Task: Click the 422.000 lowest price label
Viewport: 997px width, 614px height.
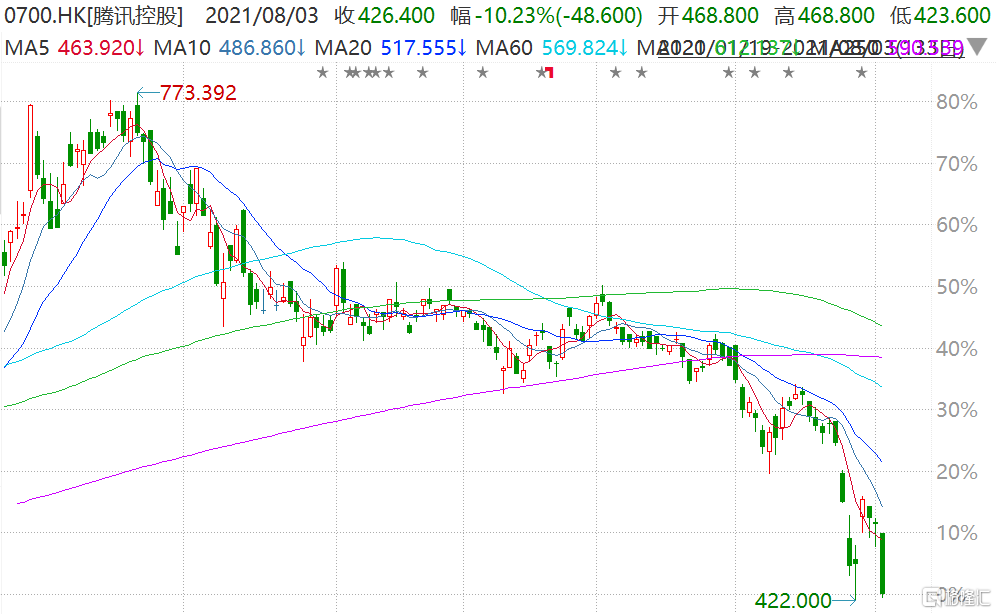Action: click(x=793, y=600)
